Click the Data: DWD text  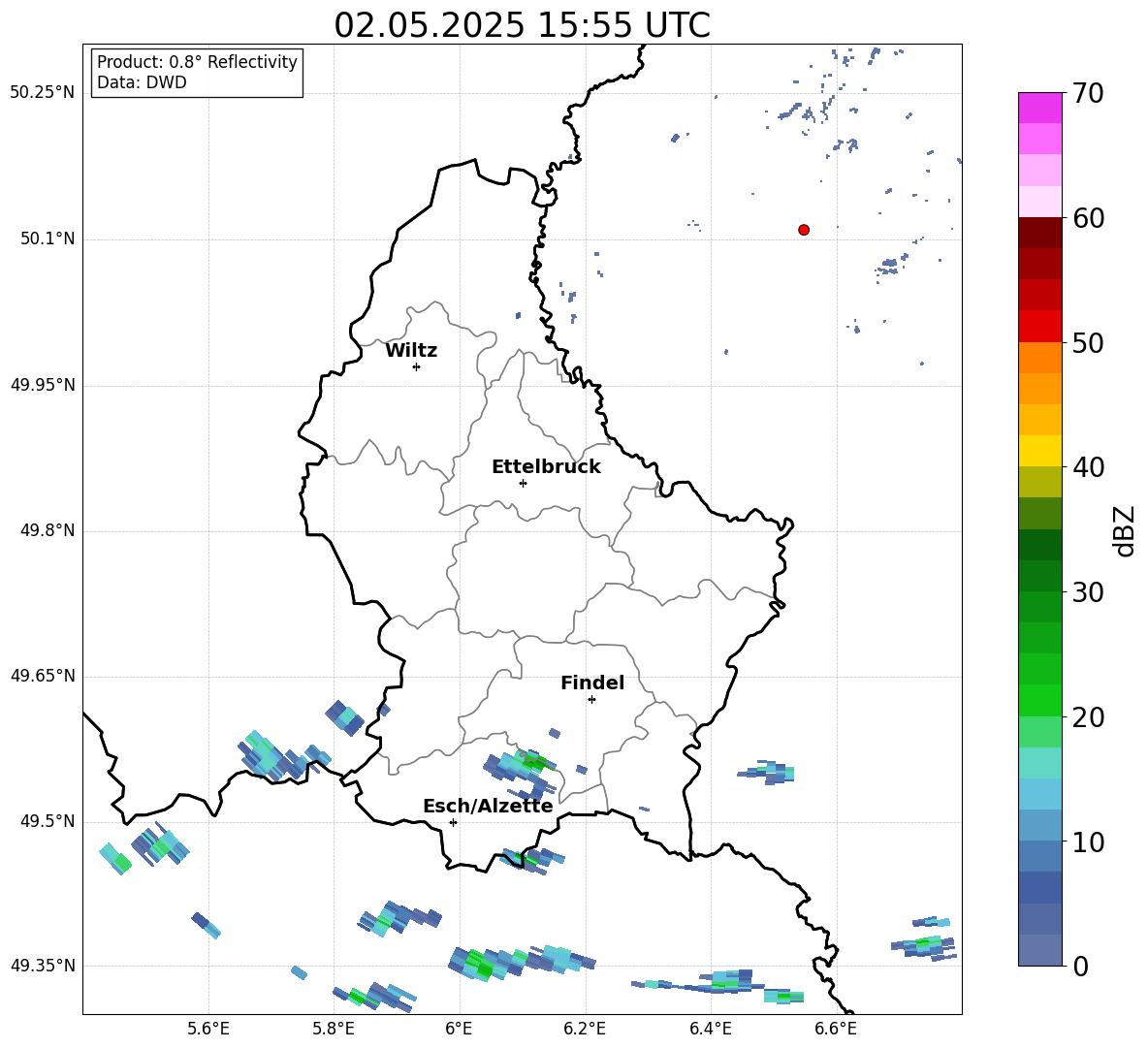tap(142, 82)
